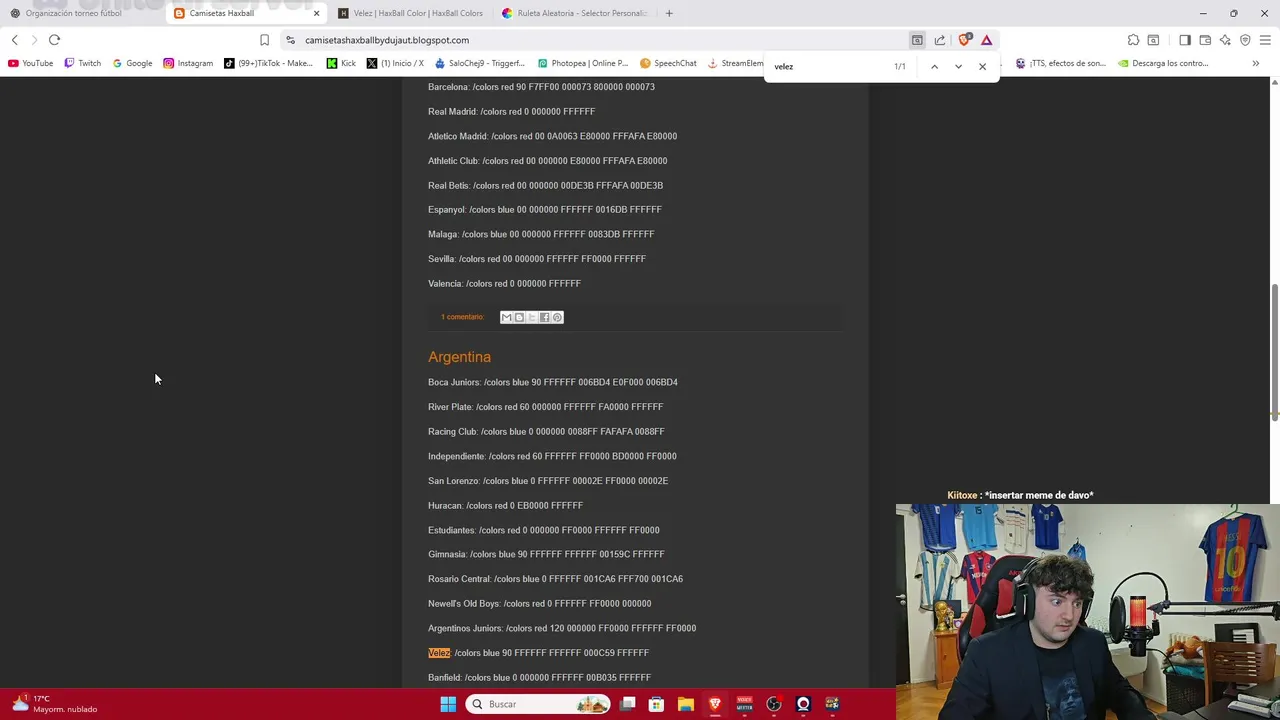Open Task View from the taskbar
Image resolution: width=1280 pixels, height=720 pixels.
[x=627, y=704]
